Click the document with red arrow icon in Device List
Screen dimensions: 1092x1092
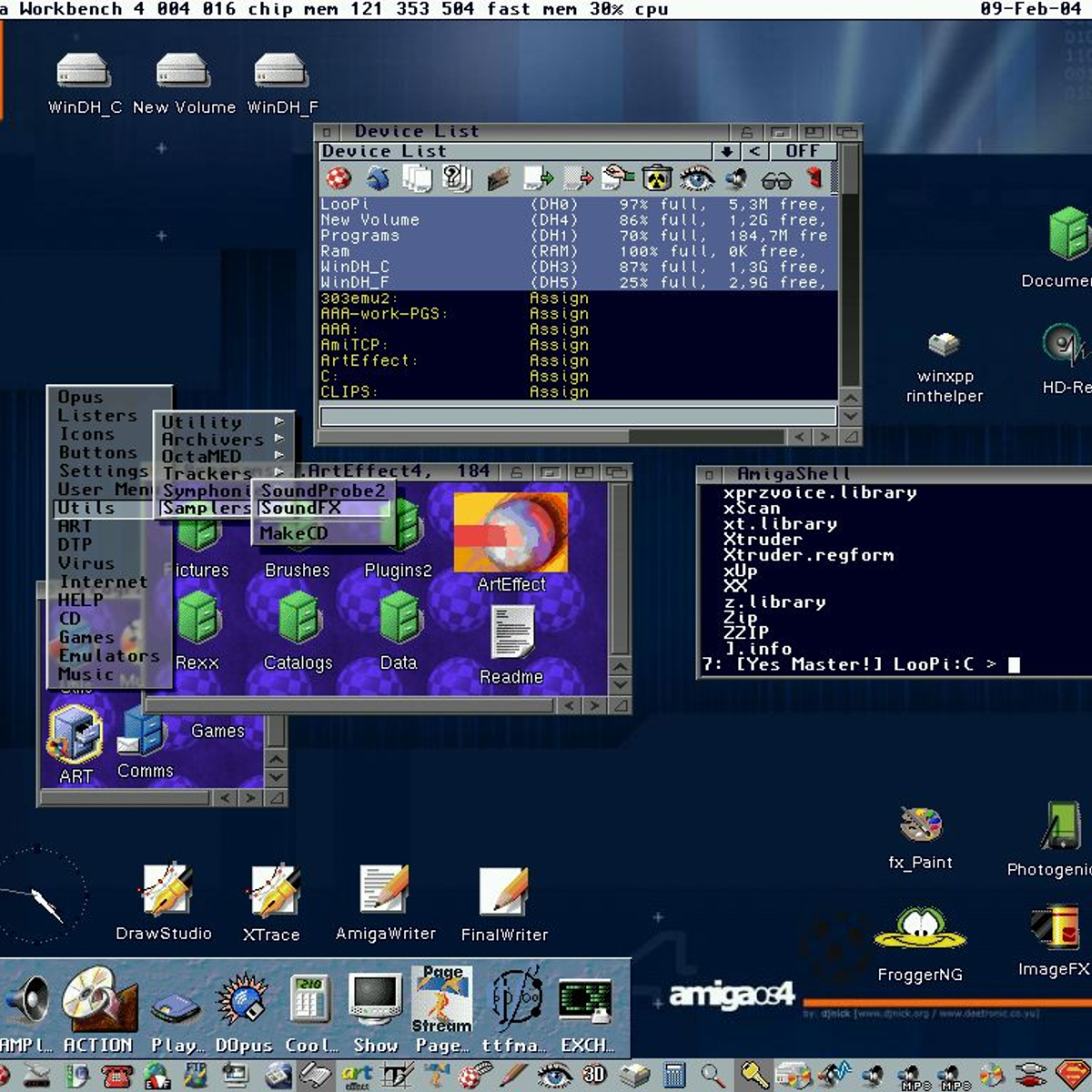pyautogui.click(x=577, y=177)
